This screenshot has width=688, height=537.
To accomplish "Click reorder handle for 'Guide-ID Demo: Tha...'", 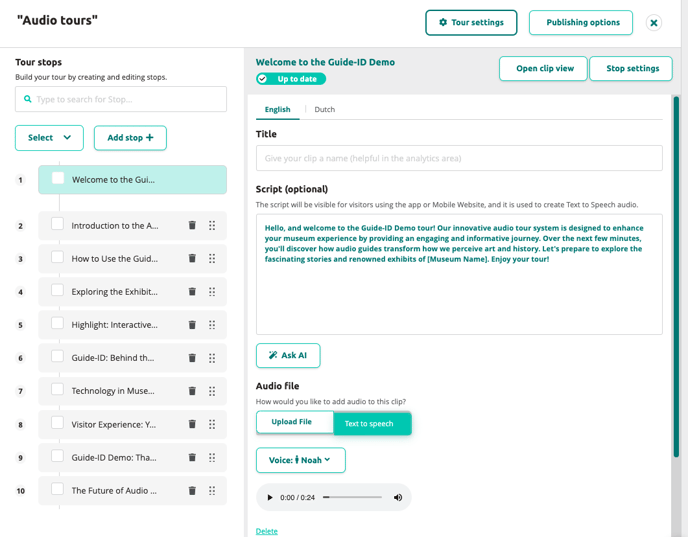I will 212,458.
